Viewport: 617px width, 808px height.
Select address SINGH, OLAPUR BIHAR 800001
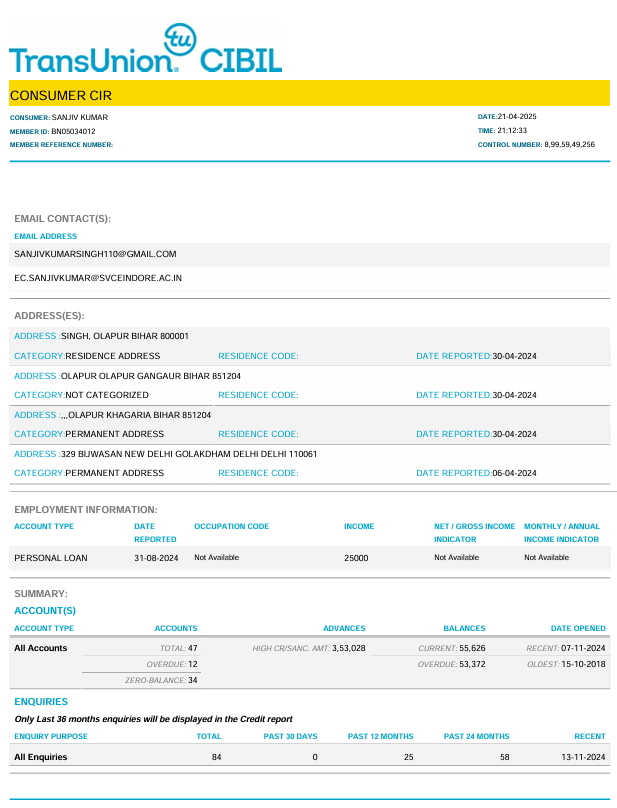125,336
